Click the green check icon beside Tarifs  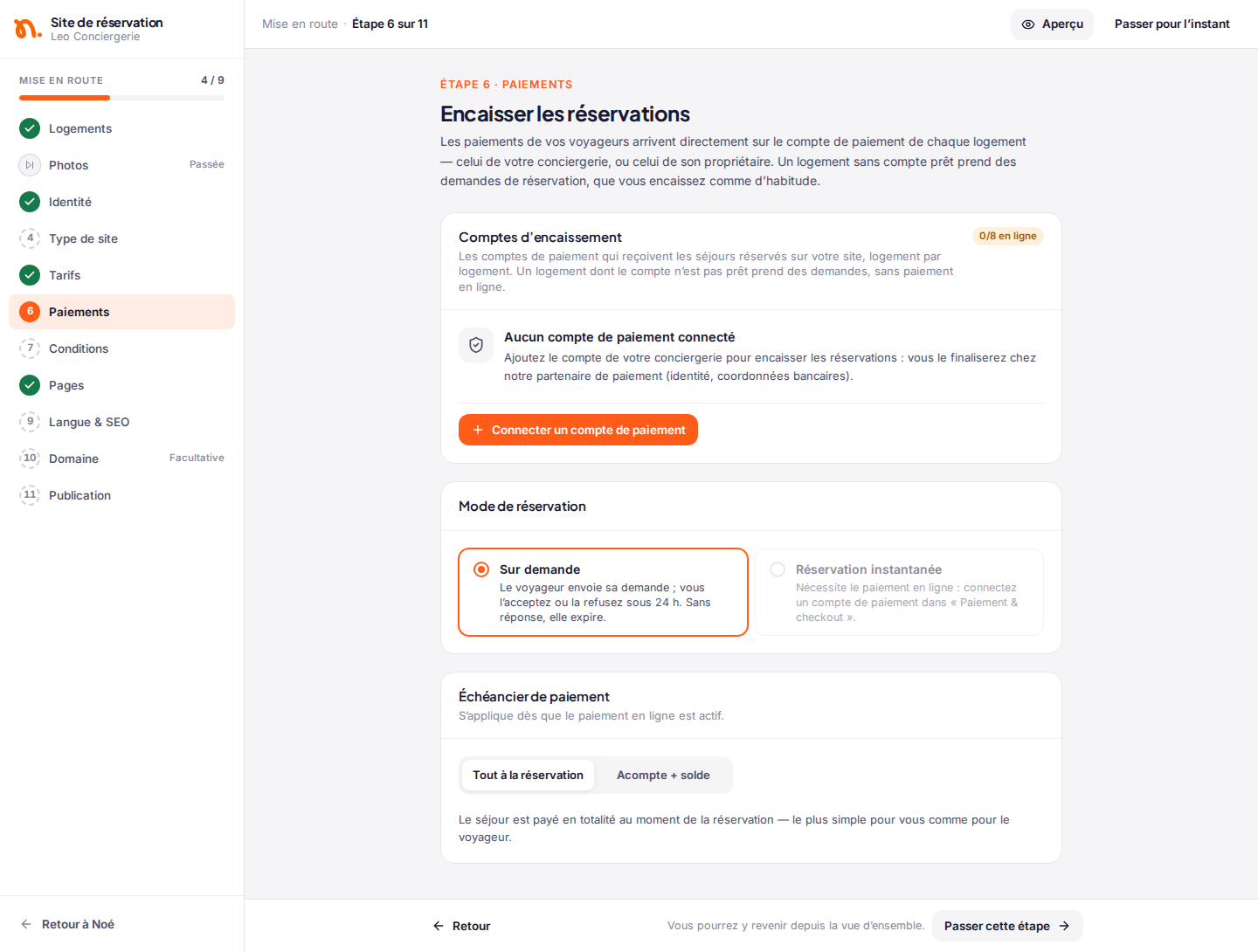[30, 275]
